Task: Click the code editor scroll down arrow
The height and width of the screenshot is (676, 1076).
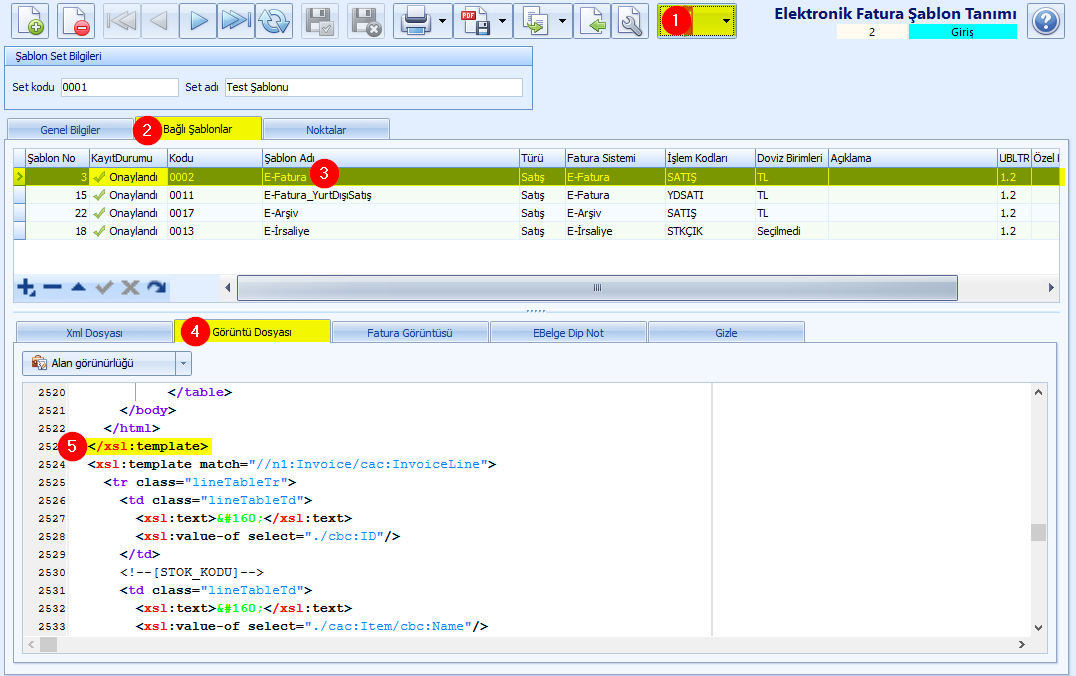Action: (1038, 627)
